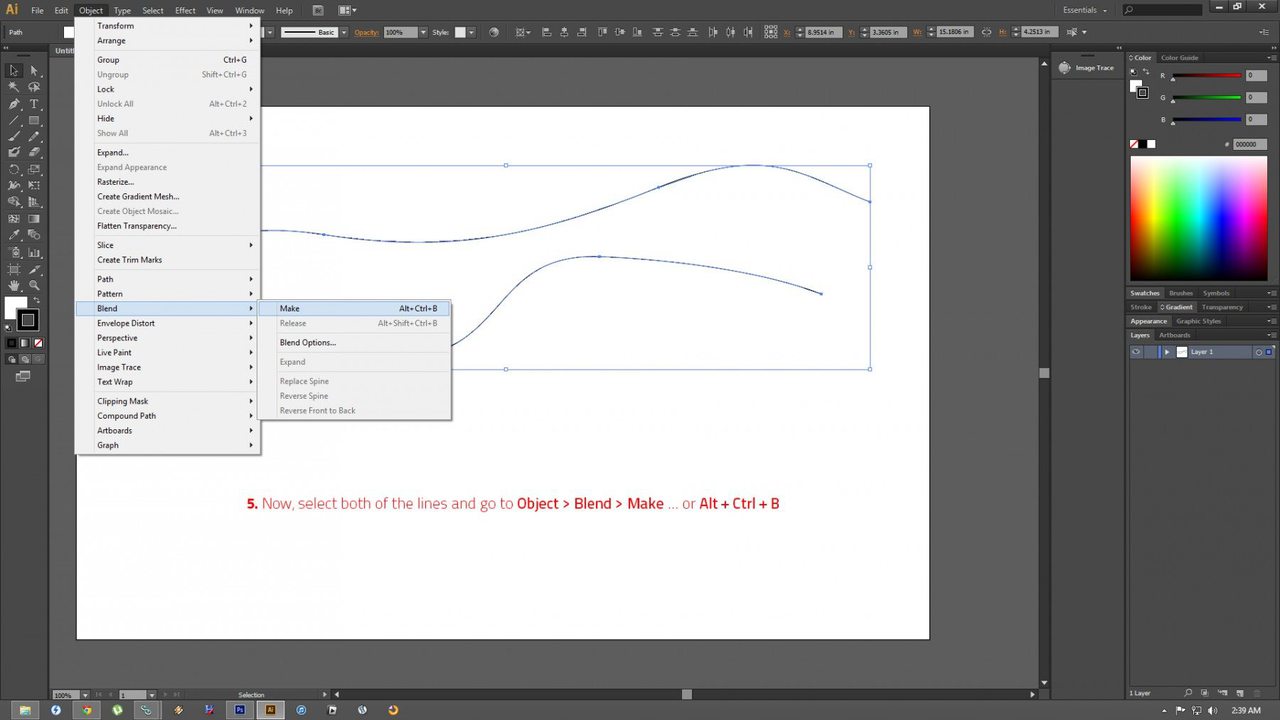Expand Layer 1 disclosure triangle
This screenshot has height=720, width=1280.
tap(1167, 352)
